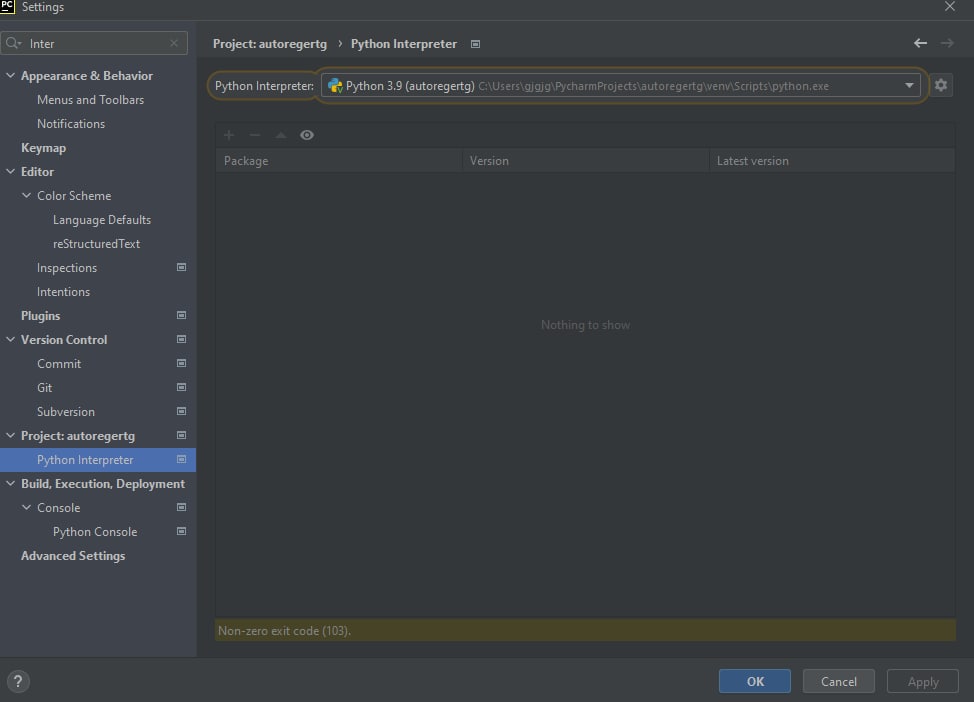The height and width of the screenshot is (702, 974).
Task: Click project-level icon beside Console
Action: coord(181,507)
